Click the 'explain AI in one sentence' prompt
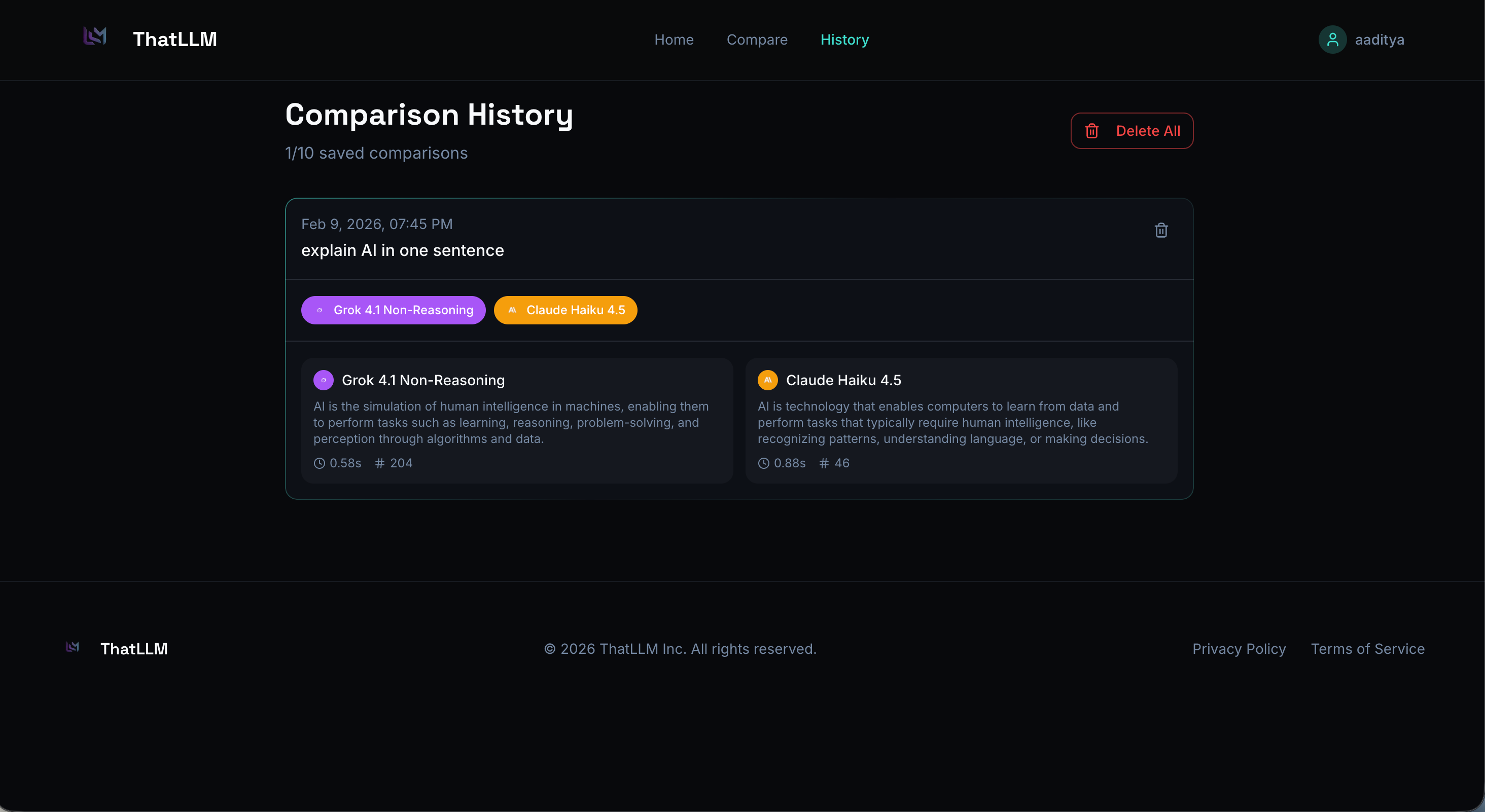 click(x=402, y=251)
